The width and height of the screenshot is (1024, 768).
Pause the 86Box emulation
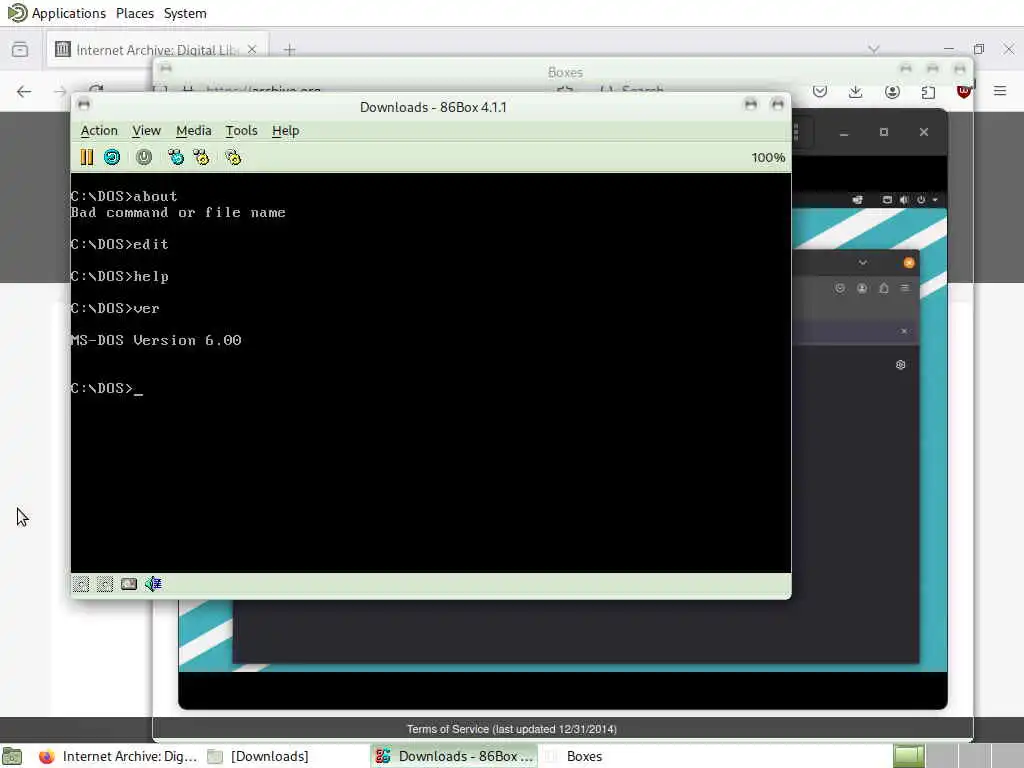(86, 157)
